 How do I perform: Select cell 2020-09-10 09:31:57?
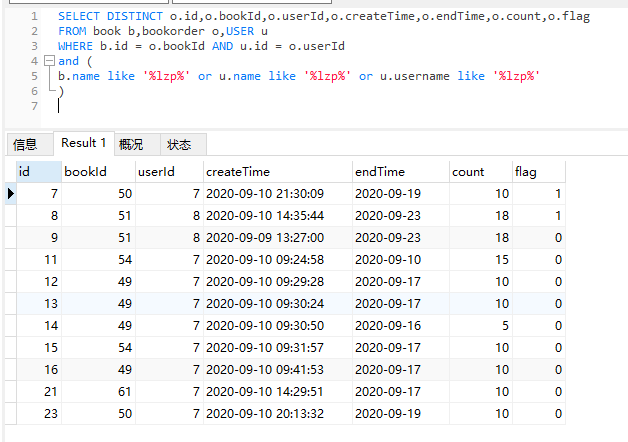(x=278, y=348)
